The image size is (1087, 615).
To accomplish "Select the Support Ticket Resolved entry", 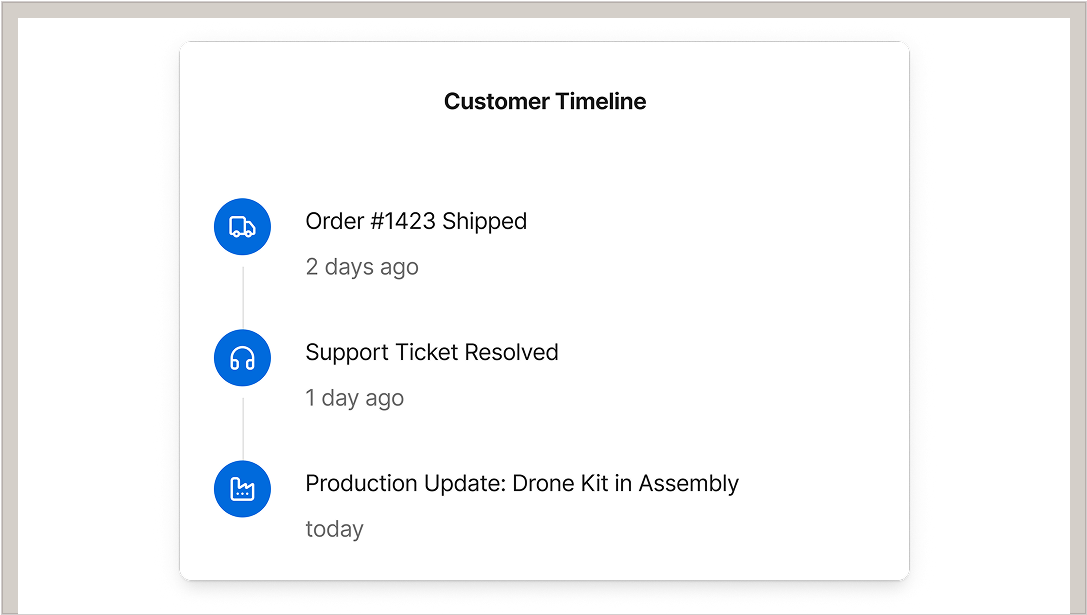I will tap(431, 352).
